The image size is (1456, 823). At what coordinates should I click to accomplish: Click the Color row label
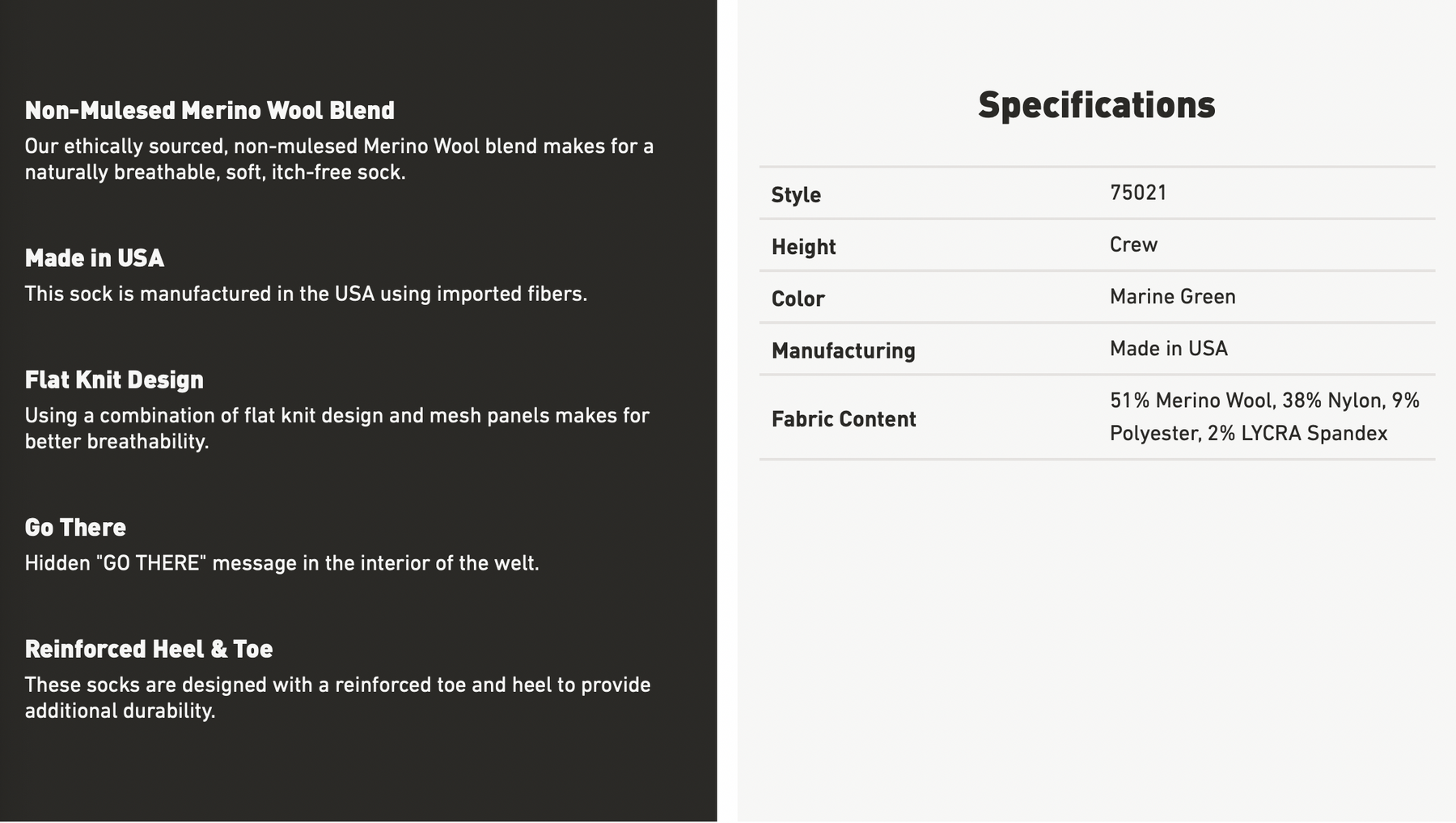(x=798, y=299)
